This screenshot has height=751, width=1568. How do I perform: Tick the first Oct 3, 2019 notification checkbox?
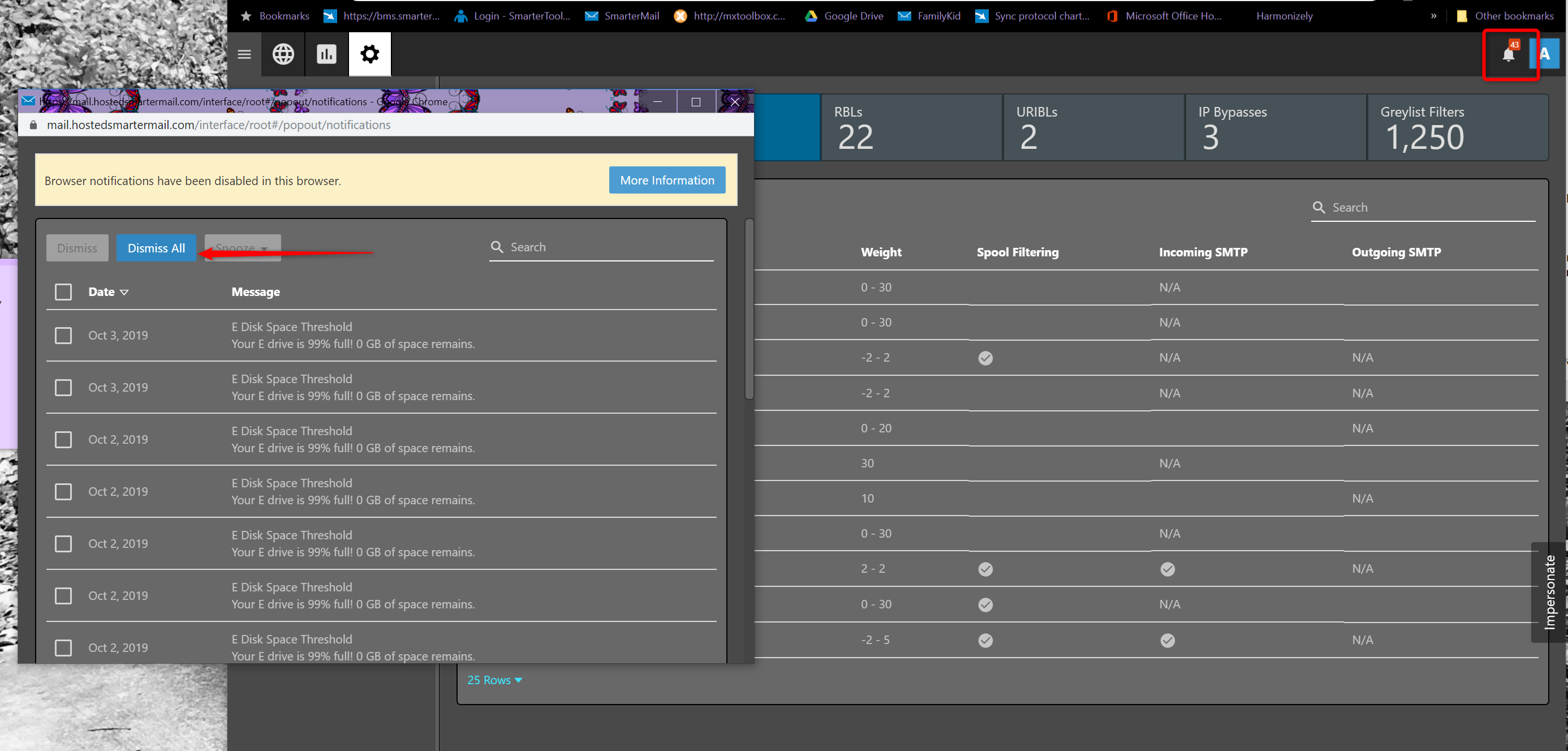point(63,336)
